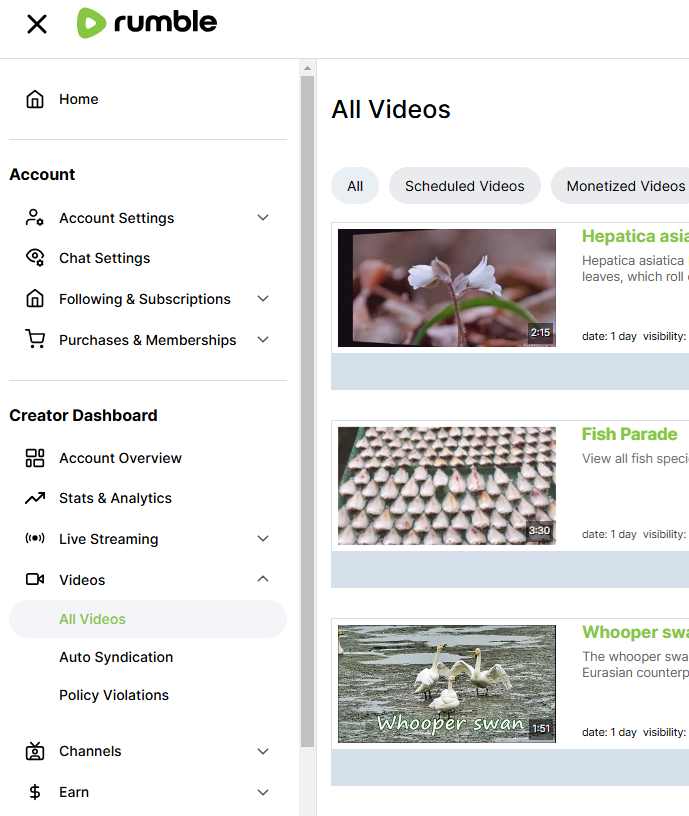Click the Account Overview grid icon
Image resolution: width=689 pixels, height=816 pixels.
(35, 458)
